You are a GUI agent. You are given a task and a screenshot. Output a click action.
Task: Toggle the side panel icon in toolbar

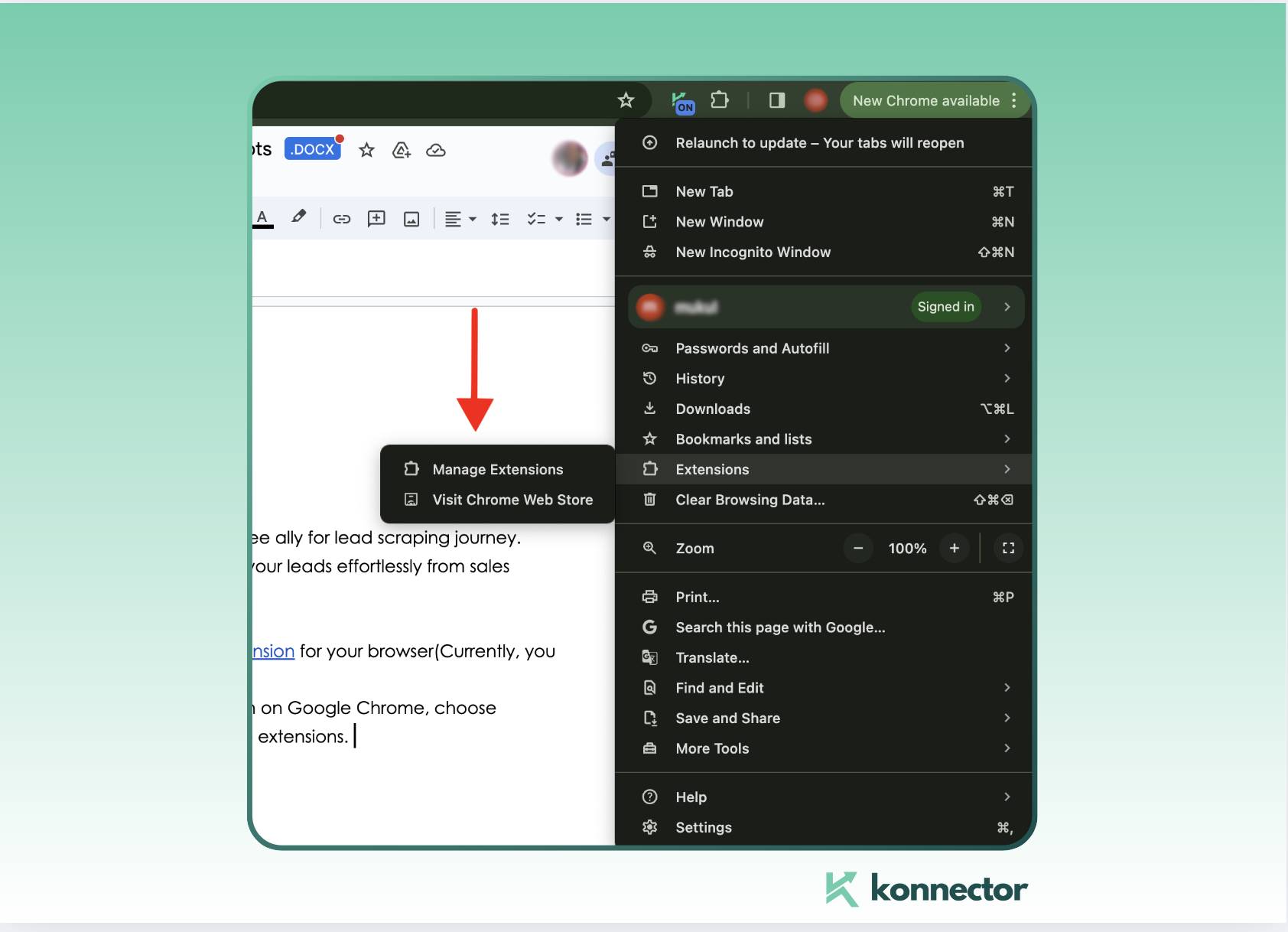(777, 100)
